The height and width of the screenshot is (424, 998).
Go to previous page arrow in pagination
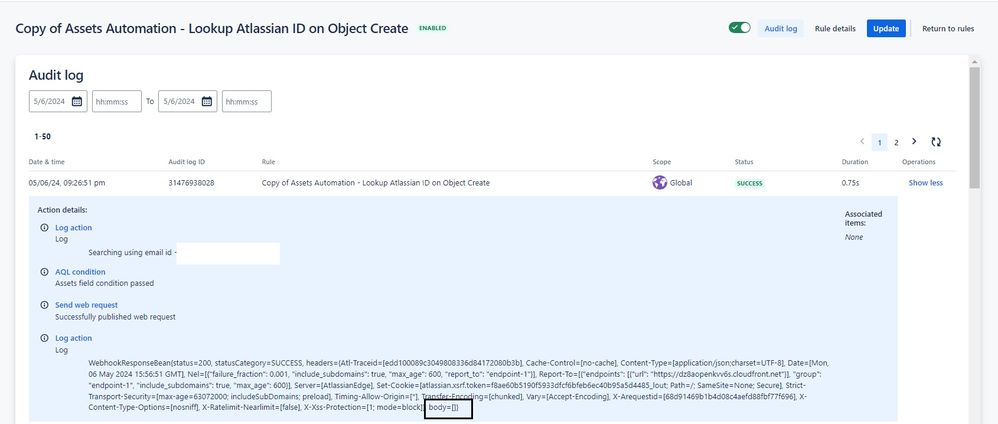click(862, 141)
